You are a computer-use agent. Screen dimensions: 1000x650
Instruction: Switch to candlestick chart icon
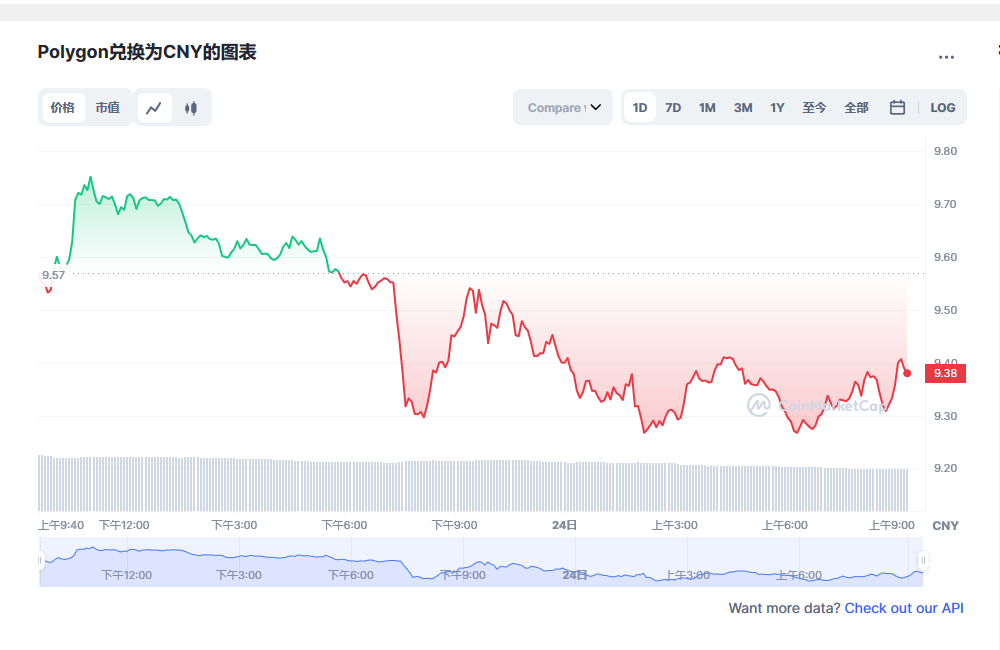tap(191, 108)
